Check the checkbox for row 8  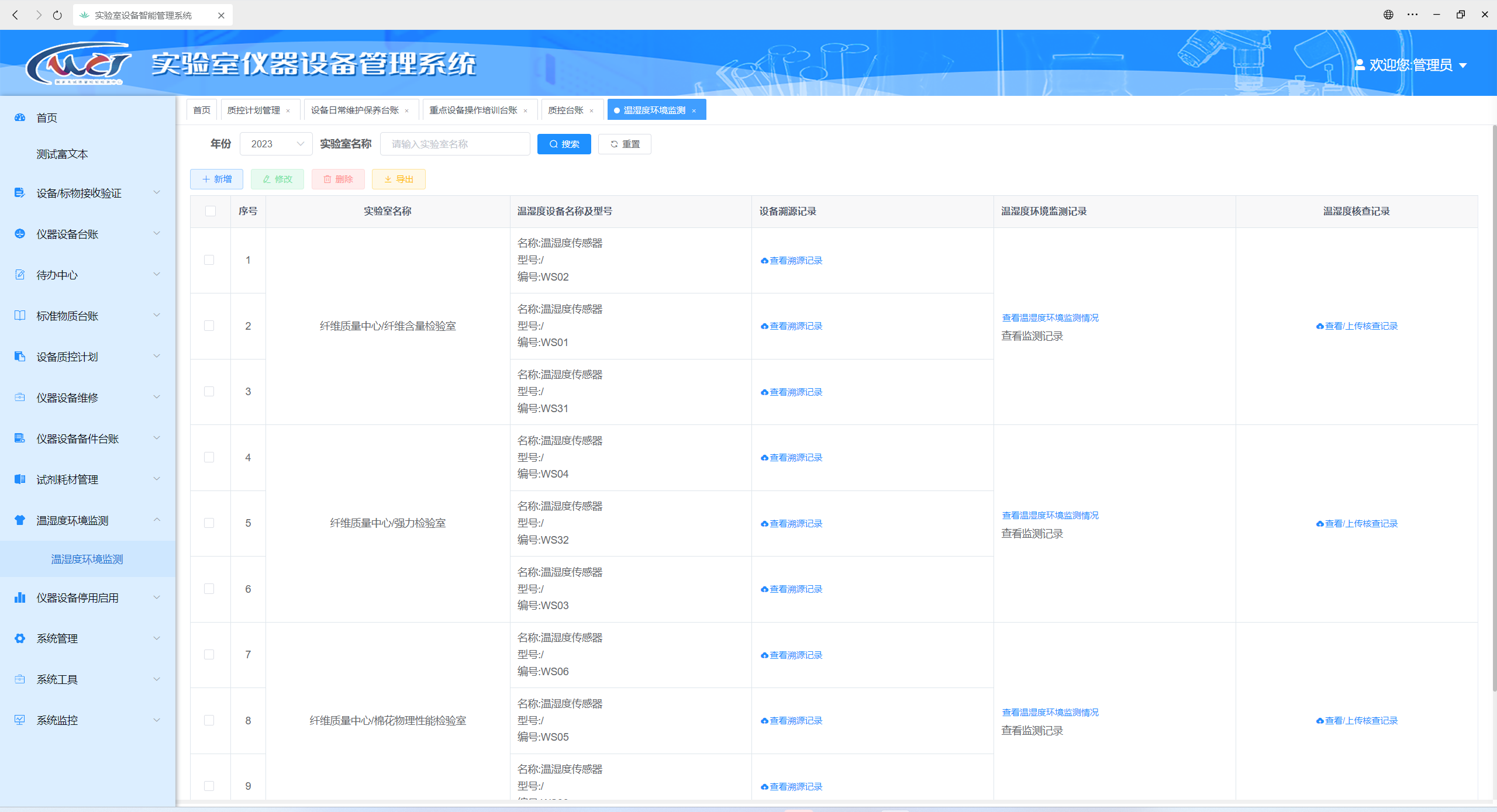click(x=209, y=720)
